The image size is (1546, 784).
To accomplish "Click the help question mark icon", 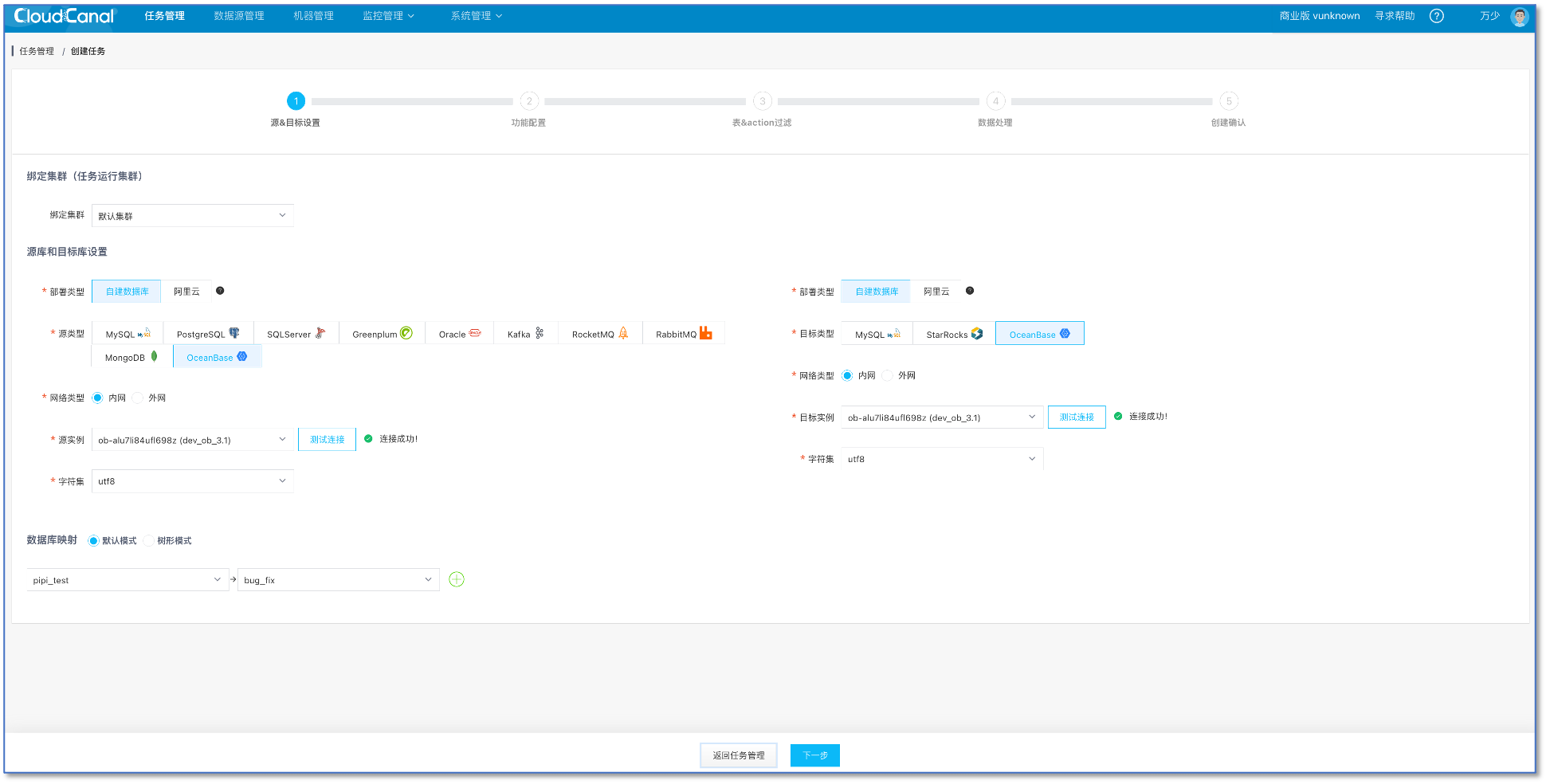I will (1436, 16).
